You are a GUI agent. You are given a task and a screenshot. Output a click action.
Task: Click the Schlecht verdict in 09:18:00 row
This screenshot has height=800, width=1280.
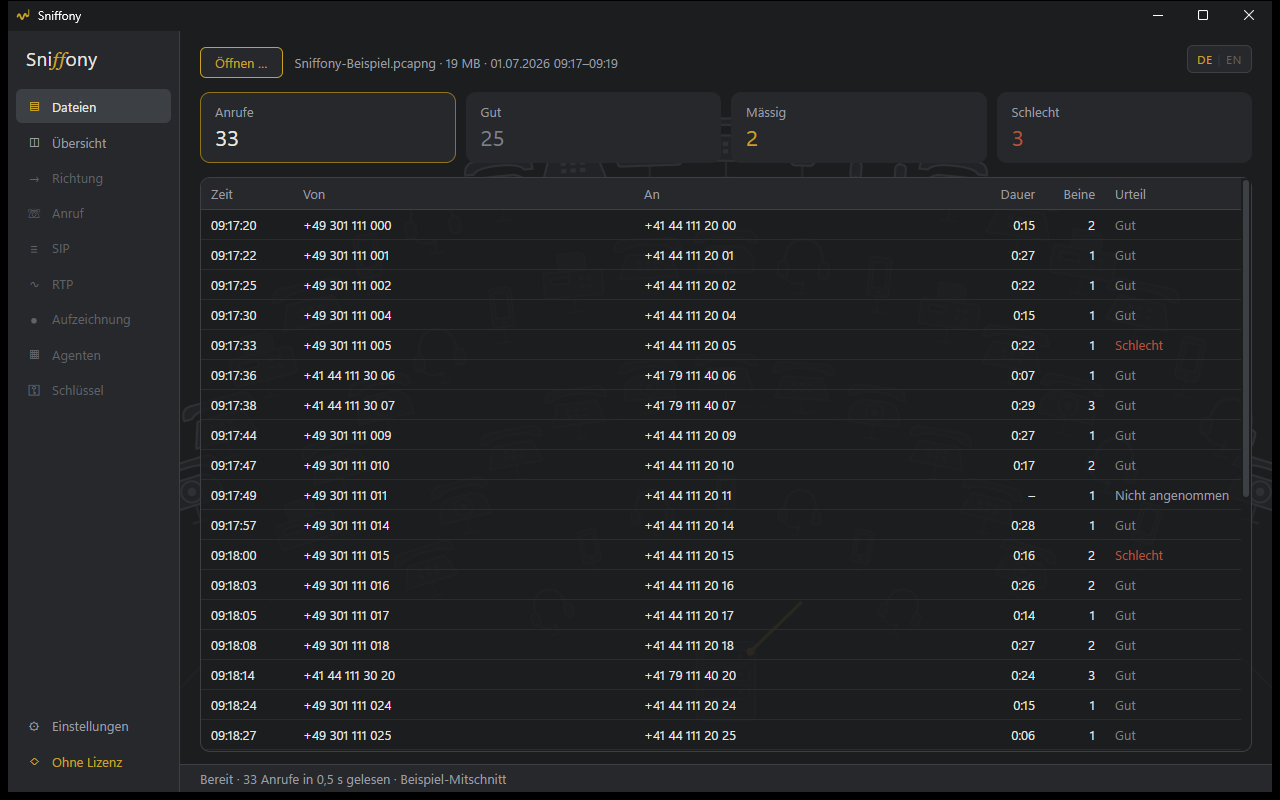(1139, 555)
